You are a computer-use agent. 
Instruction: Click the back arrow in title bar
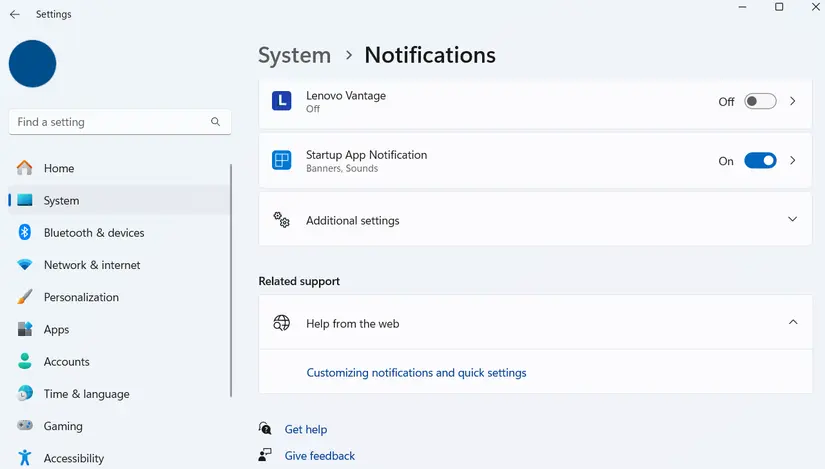pyautogui.click(x=14, y=14)
